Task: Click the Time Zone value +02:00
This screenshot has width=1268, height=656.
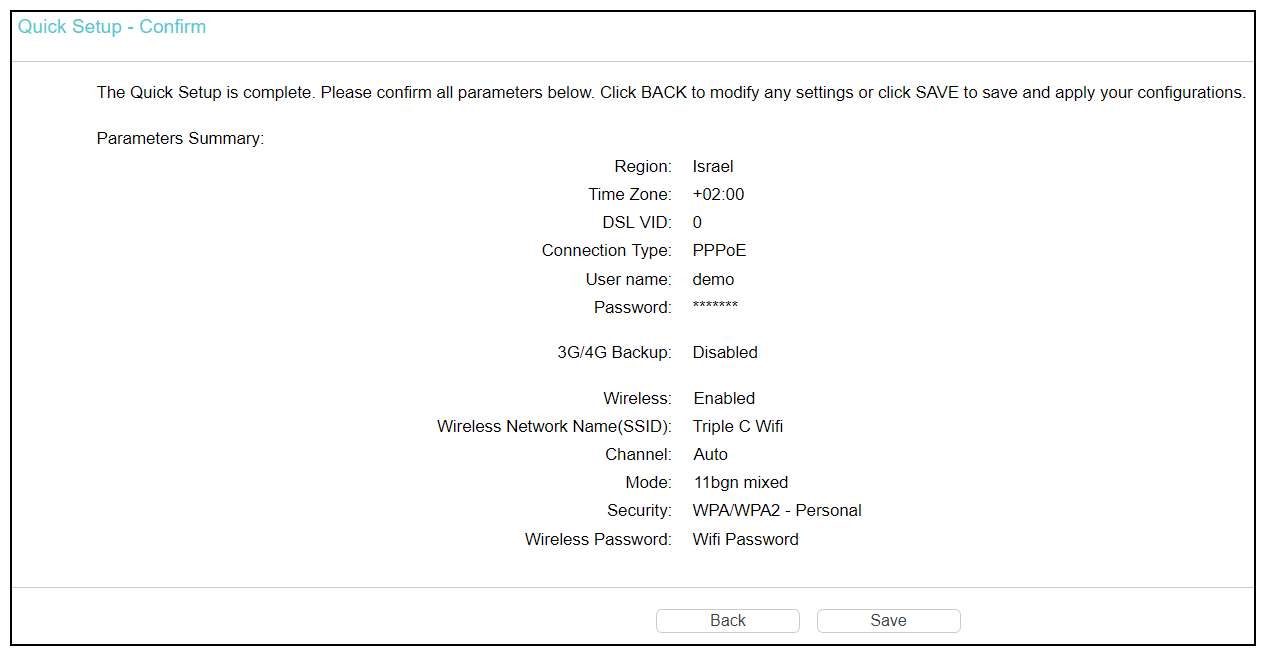Action: point(718,195)
